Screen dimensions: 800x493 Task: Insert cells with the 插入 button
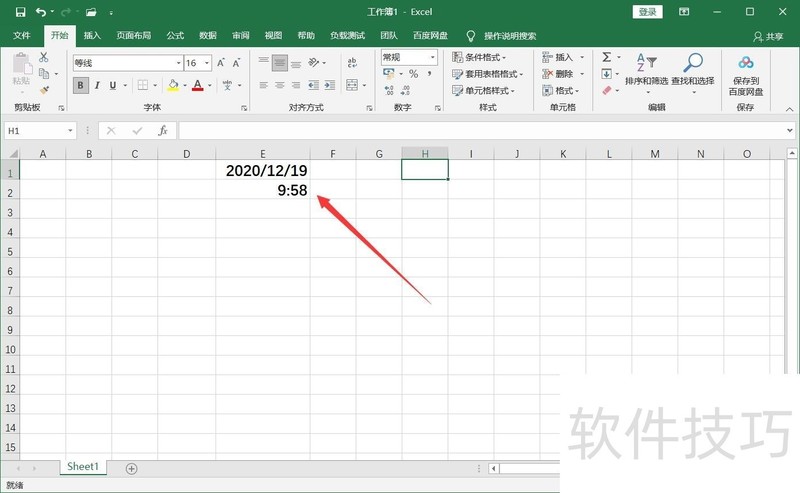558,57
